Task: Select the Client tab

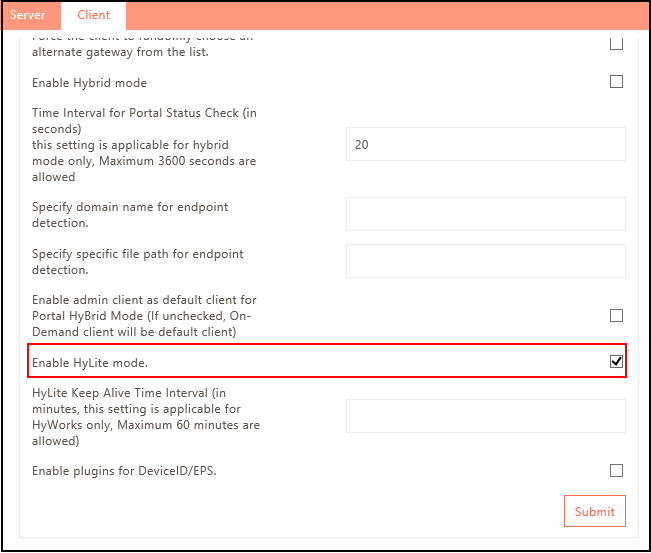Action: (x=93, y=15)
